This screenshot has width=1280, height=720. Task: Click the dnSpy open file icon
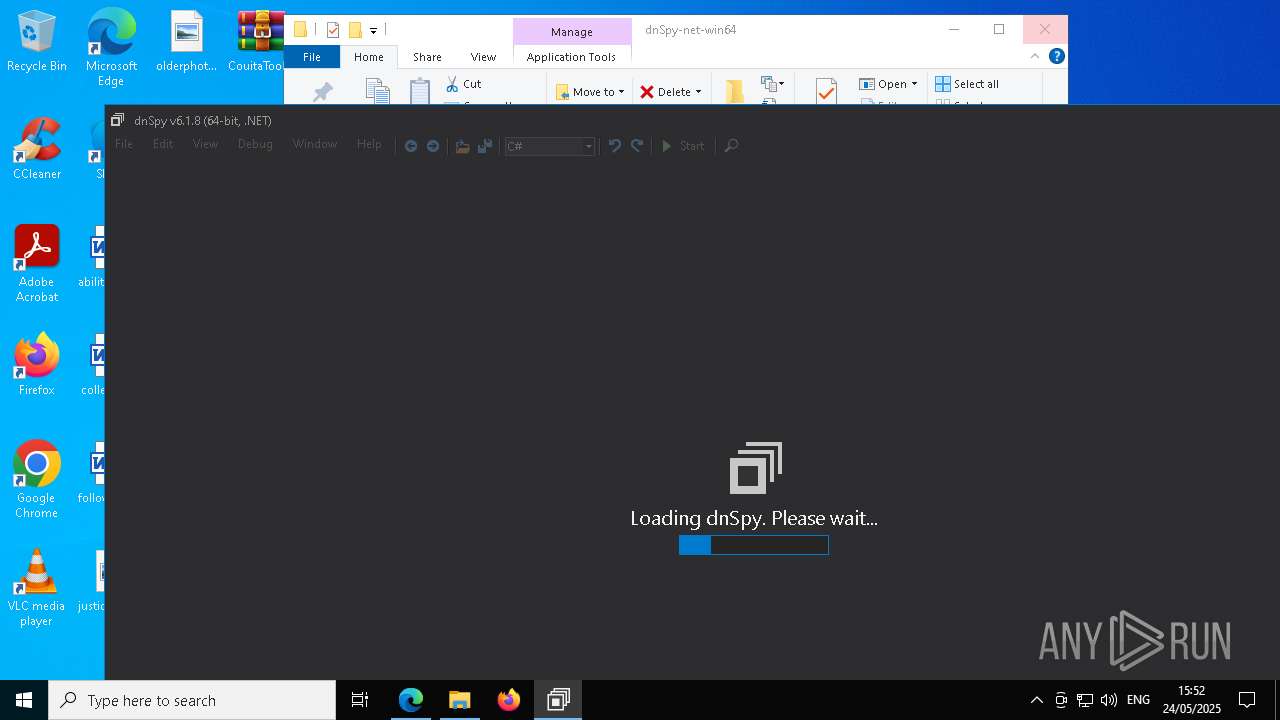462,146
